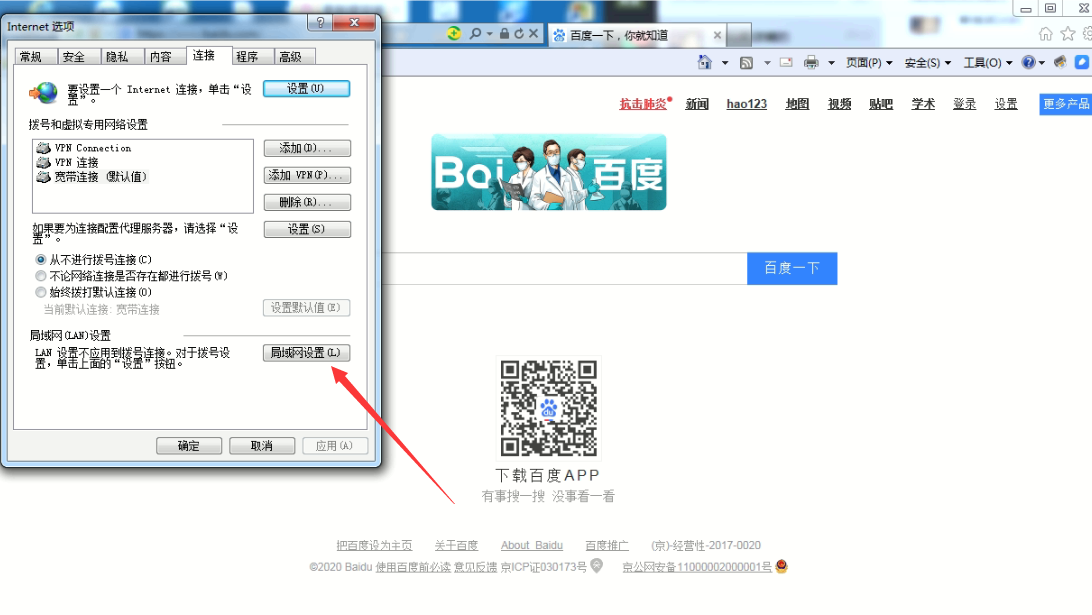The image size is (1092, 615).
Task: Click the blue square icon at command bar end
Action: 1082,62
